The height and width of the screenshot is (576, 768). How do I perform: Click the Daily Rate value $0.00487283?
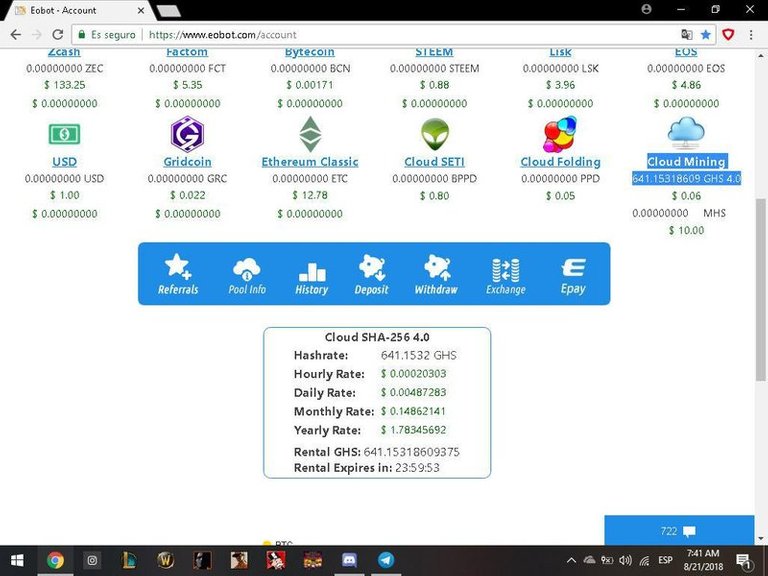point(413,392)
